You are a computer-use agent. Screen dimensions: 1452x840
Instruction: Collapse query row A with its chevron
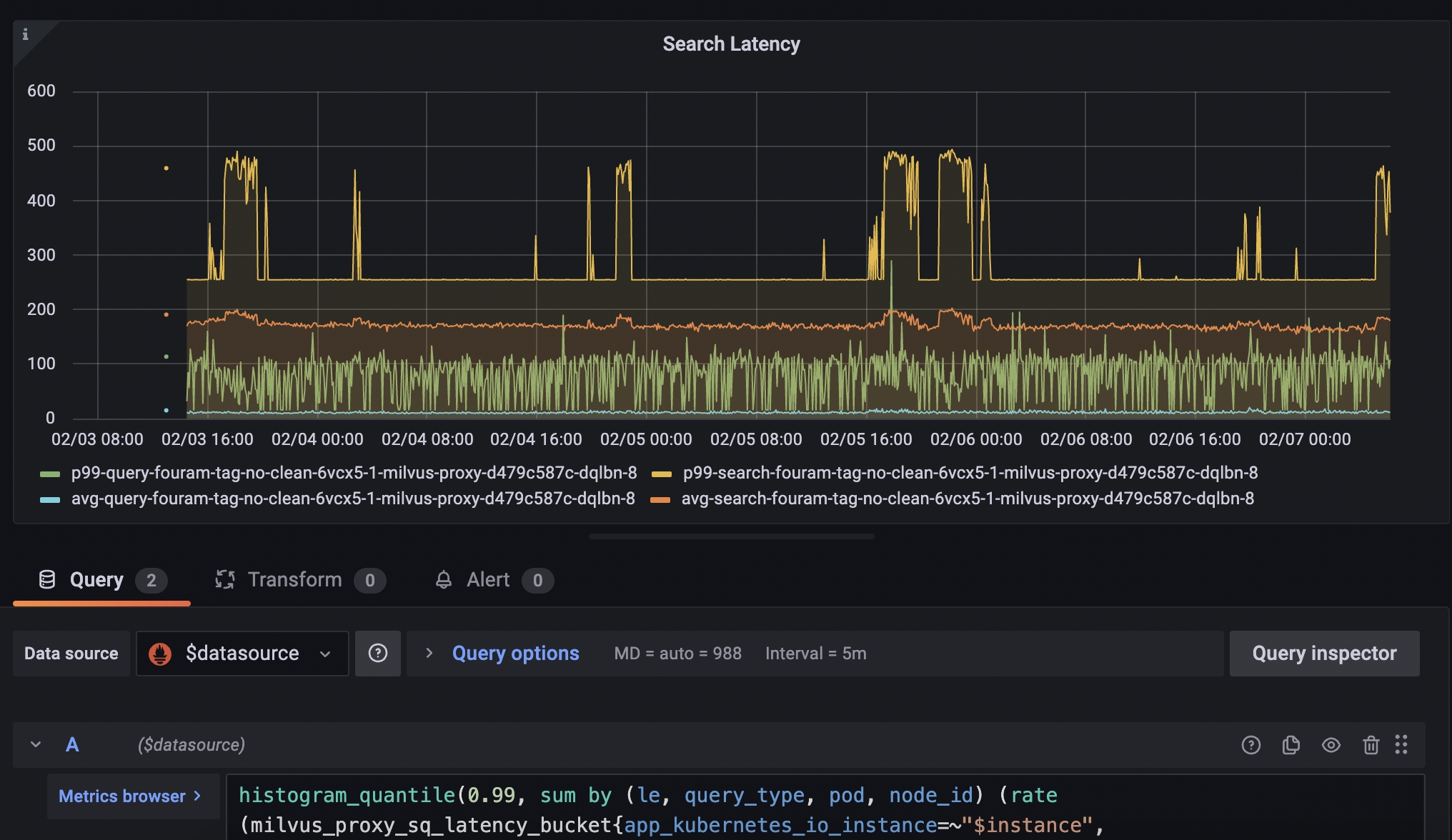(34, 744)
